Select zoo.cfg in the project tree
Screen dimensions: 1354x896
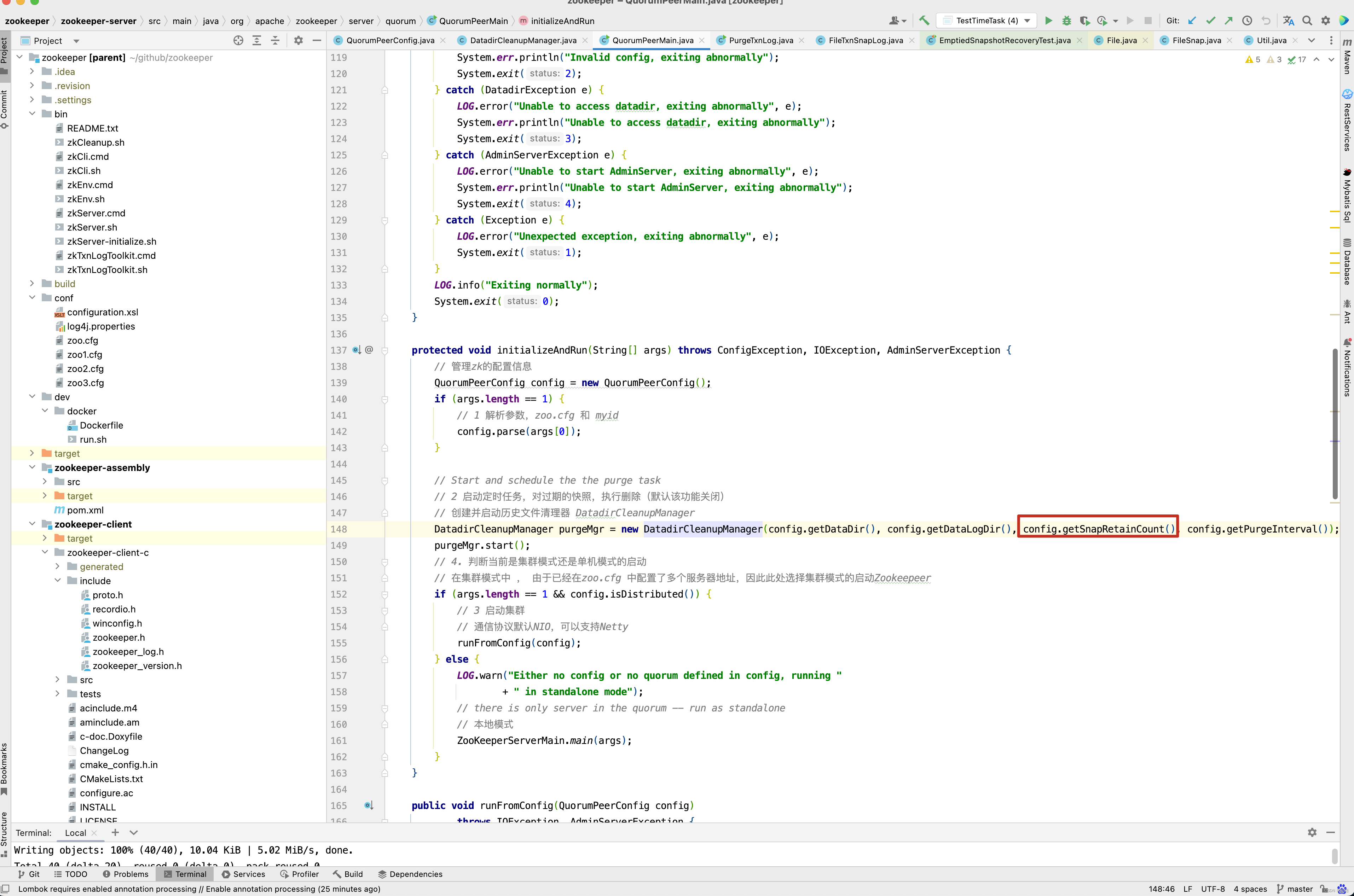pyautogui.click(x=82, y=341)
